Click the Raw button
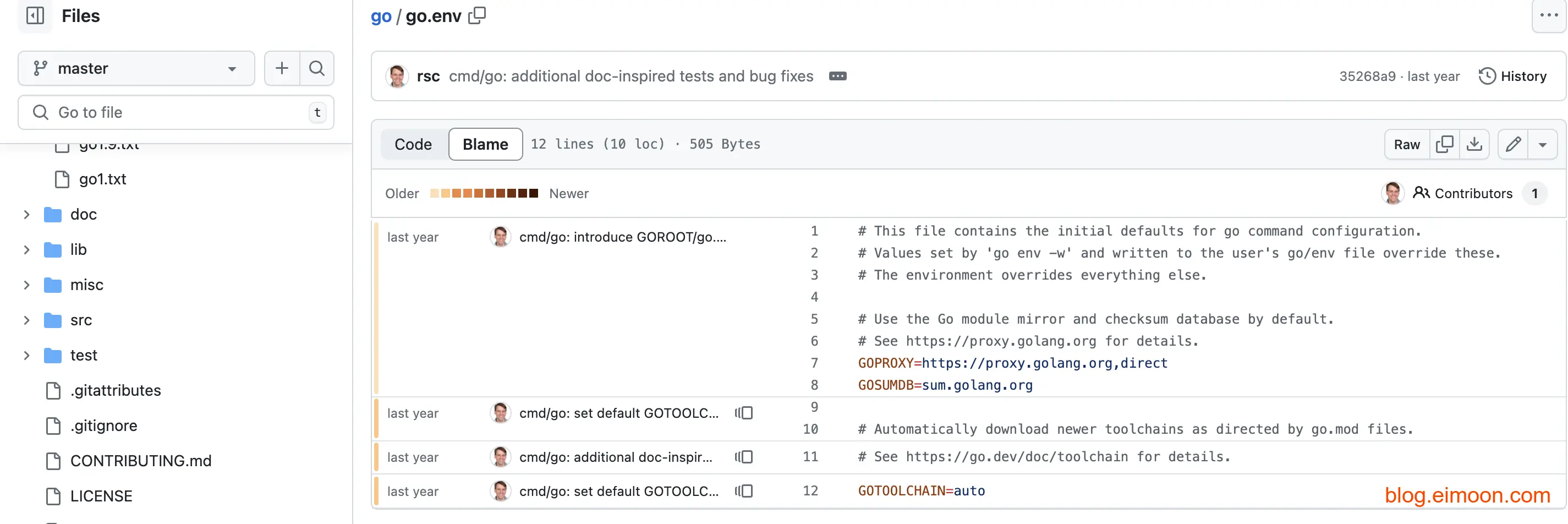 (x=1407, y=144)
